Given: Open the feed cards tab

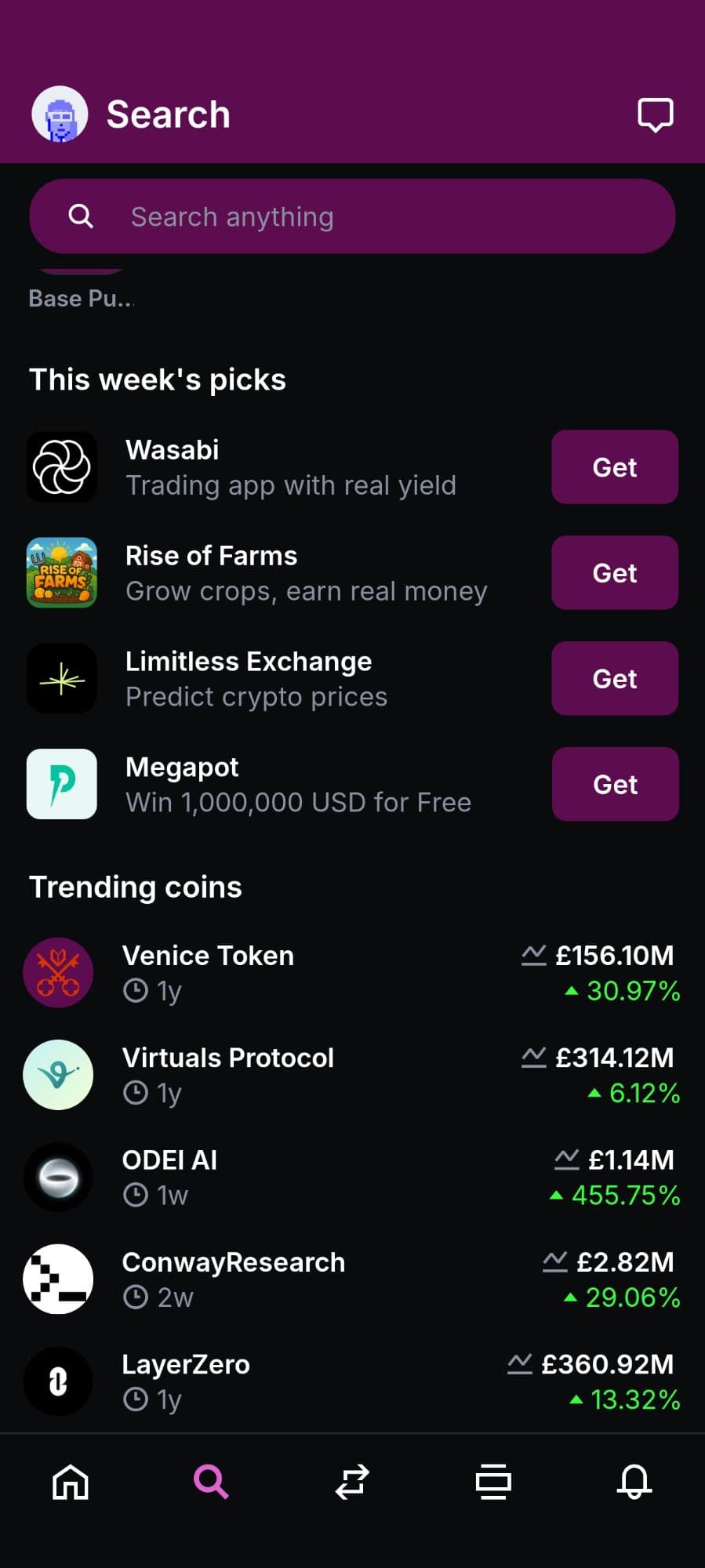Looking at the screenshot, I should click(x=493, y=1482).
